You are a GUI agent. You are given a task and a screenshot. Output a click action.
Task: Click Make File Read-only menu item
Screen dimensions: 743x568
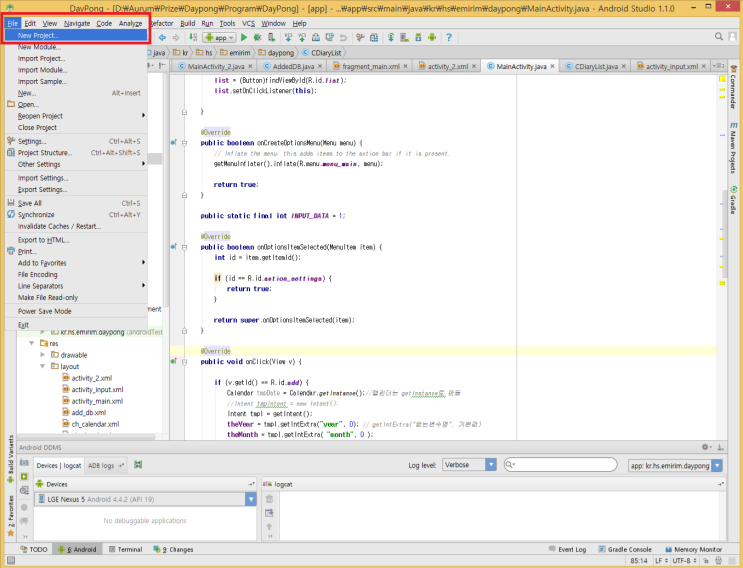coord(76,298)
